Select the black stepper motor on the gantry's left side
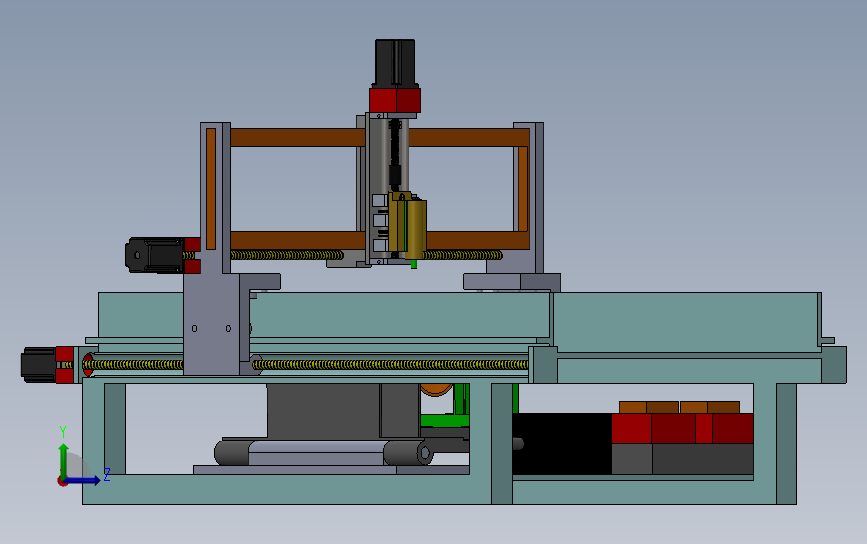This screenshot has height=544, width=867. click(154, 255)
